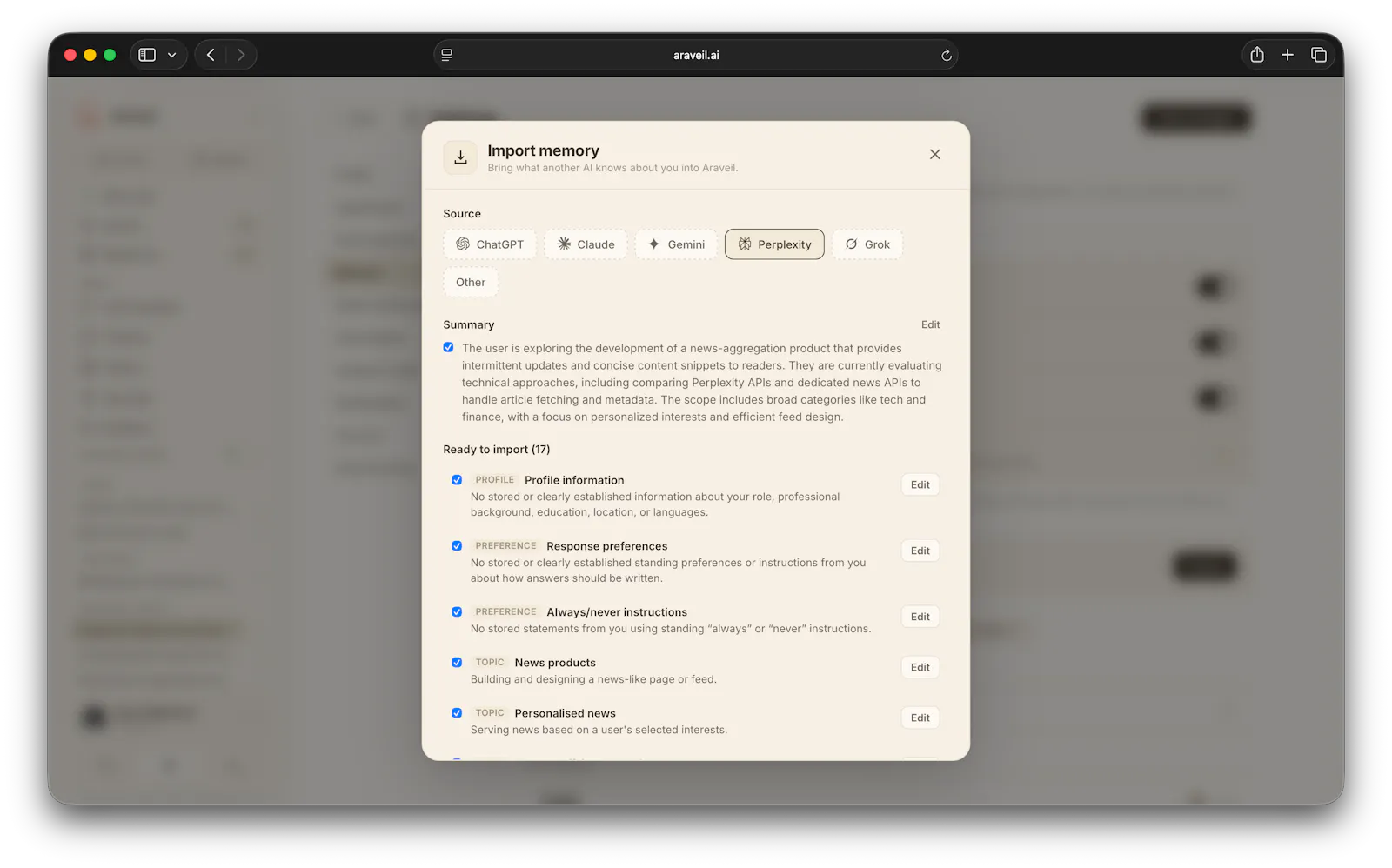Click the "Import memory" dialog title
This screenshot has height=868, width=1392.
pos(544,150)
